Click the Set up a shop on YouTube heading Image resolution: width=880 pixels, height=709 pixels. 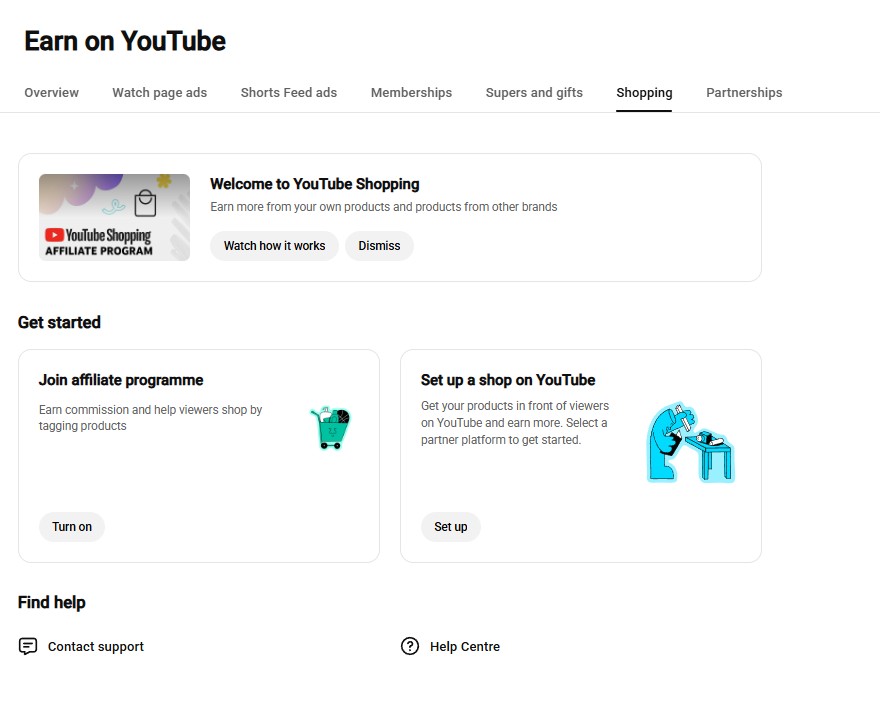tap(508, 380)
